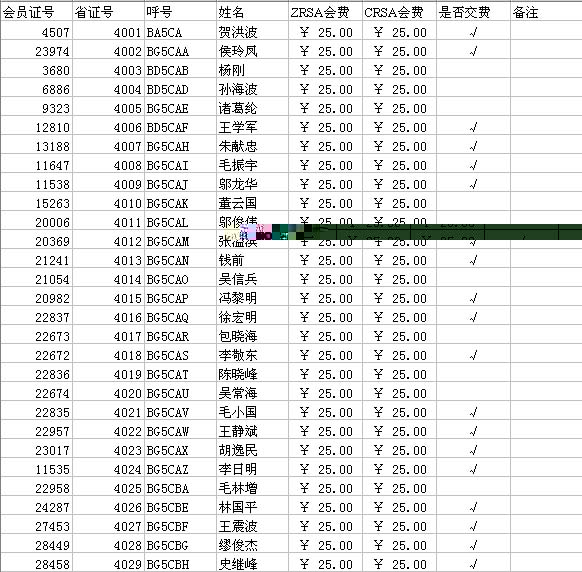This screenshot has width=582, height=572.
Task: Click name cell 李敬东
Action: (x=252, y=353)
